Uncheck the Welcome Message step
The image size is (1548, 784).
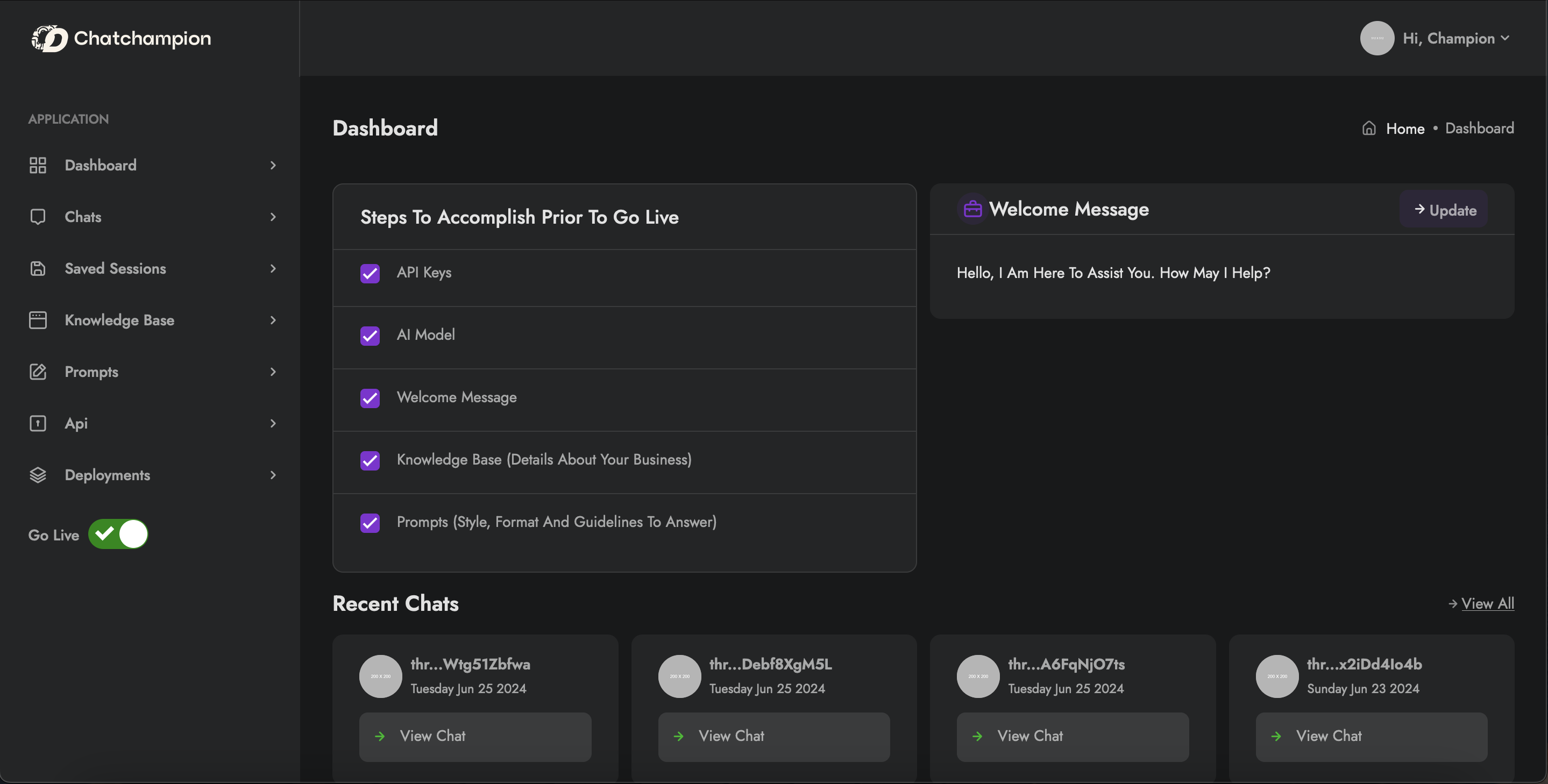tap(370, 398)
